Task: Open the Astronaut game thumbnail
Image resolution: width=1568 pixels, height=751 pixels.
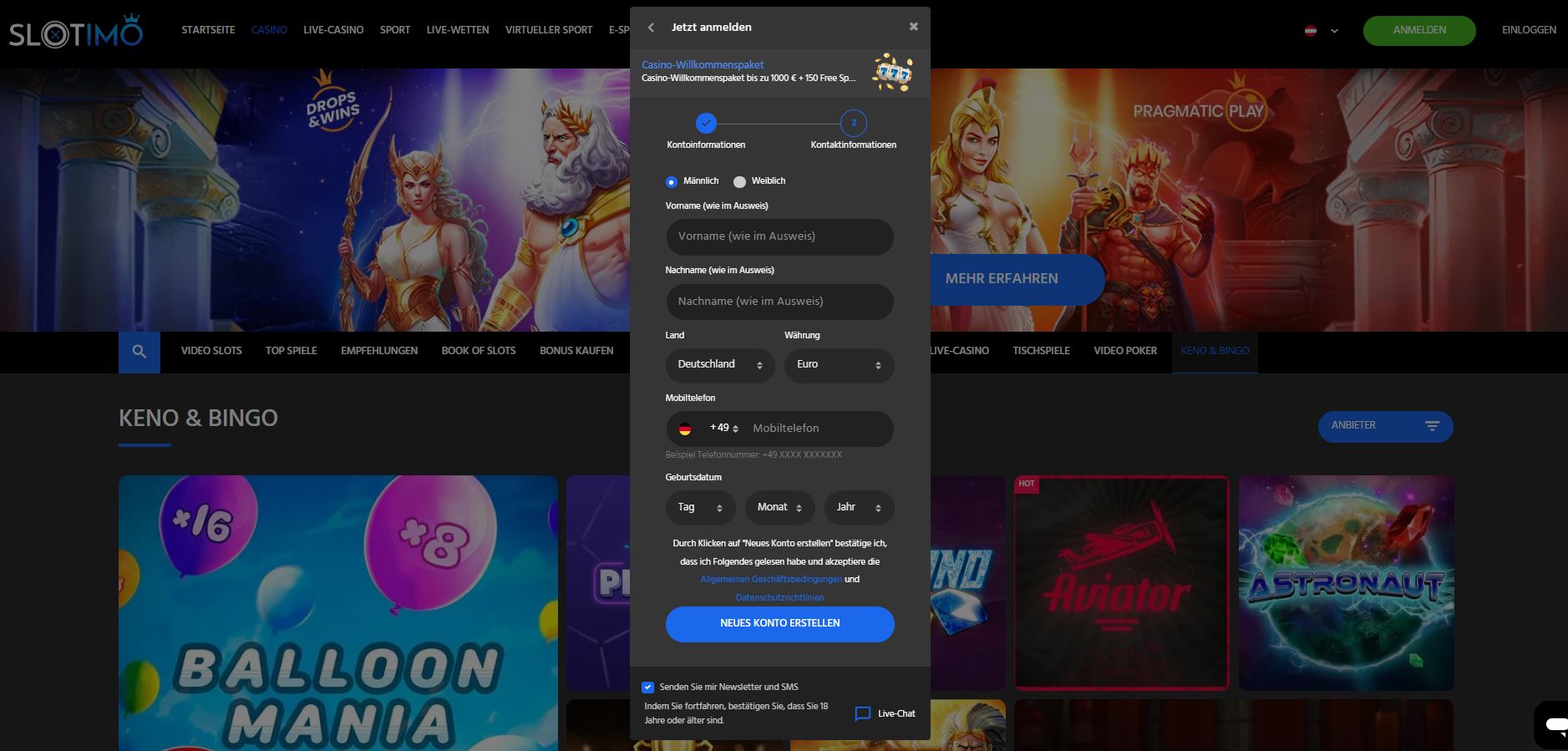Action: pyautogui.click(x=1346, y=583)
